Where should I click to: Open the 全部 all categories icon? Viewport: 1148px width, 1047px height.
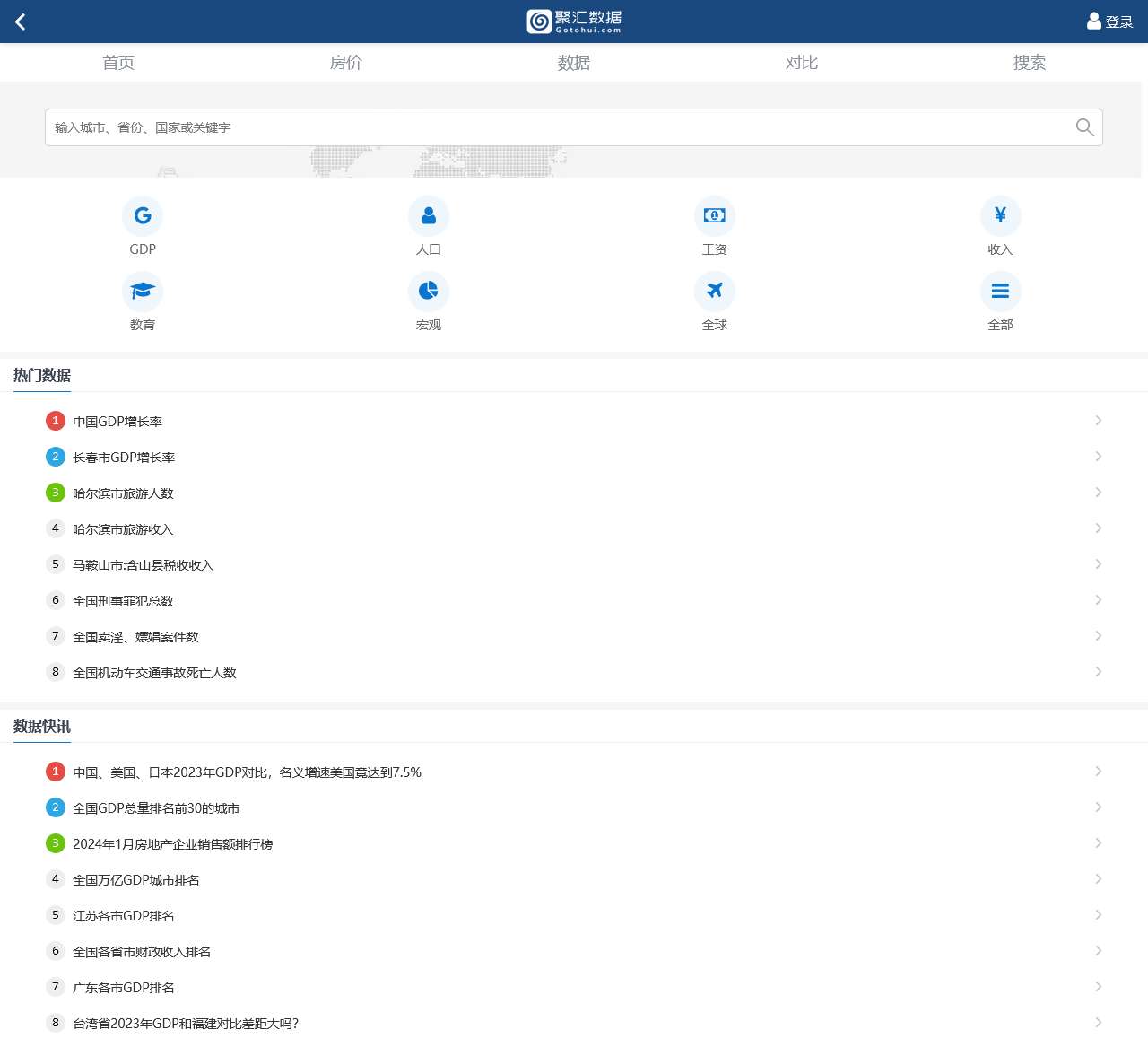pyautogui.click(x=1000, y=292)
